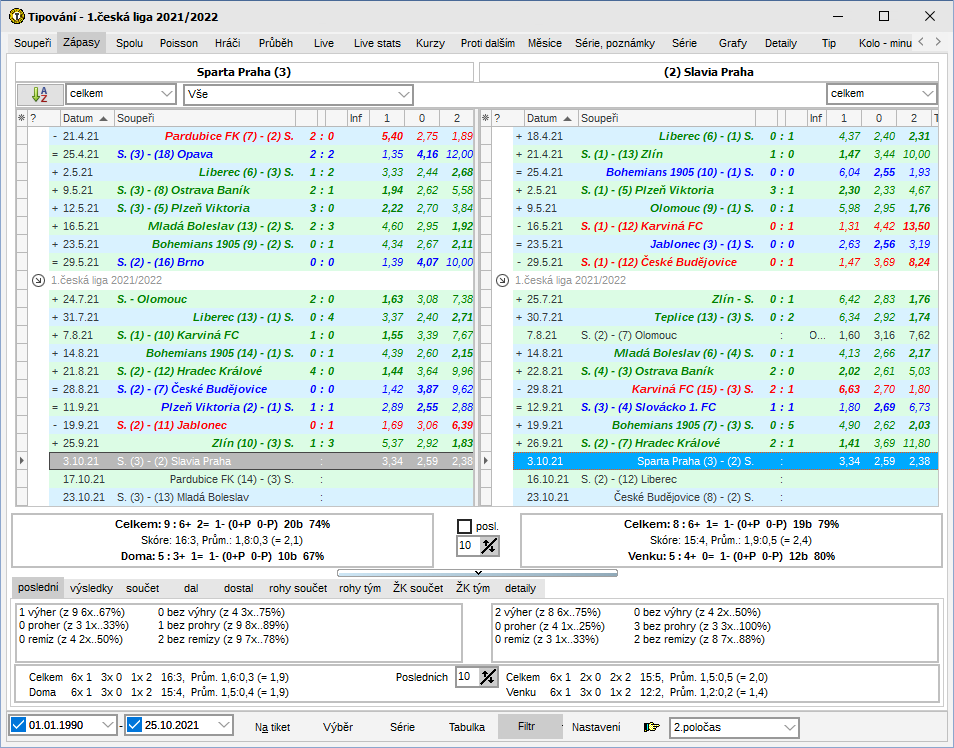Viewport: 954px width, 748px height.
Task: Click the Série button in the bottom bar
Action: tap(402, 727)
